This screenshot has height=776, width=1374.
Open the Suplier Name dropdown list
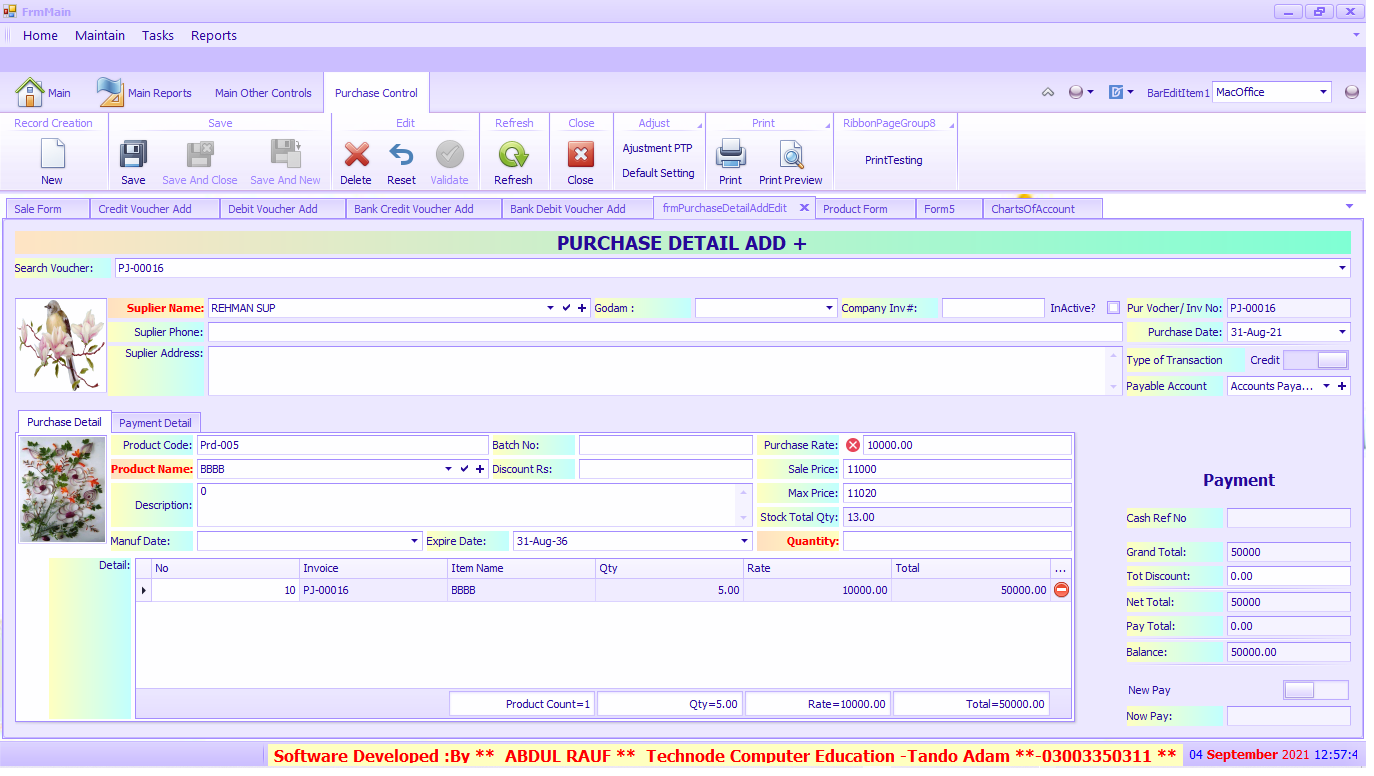pos(550,308)
